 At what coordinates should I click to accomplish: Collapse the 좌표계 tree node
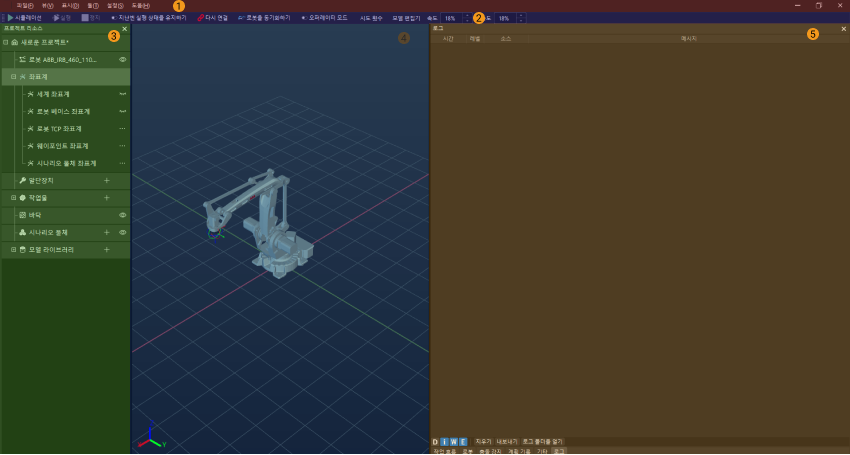[14, 77]
